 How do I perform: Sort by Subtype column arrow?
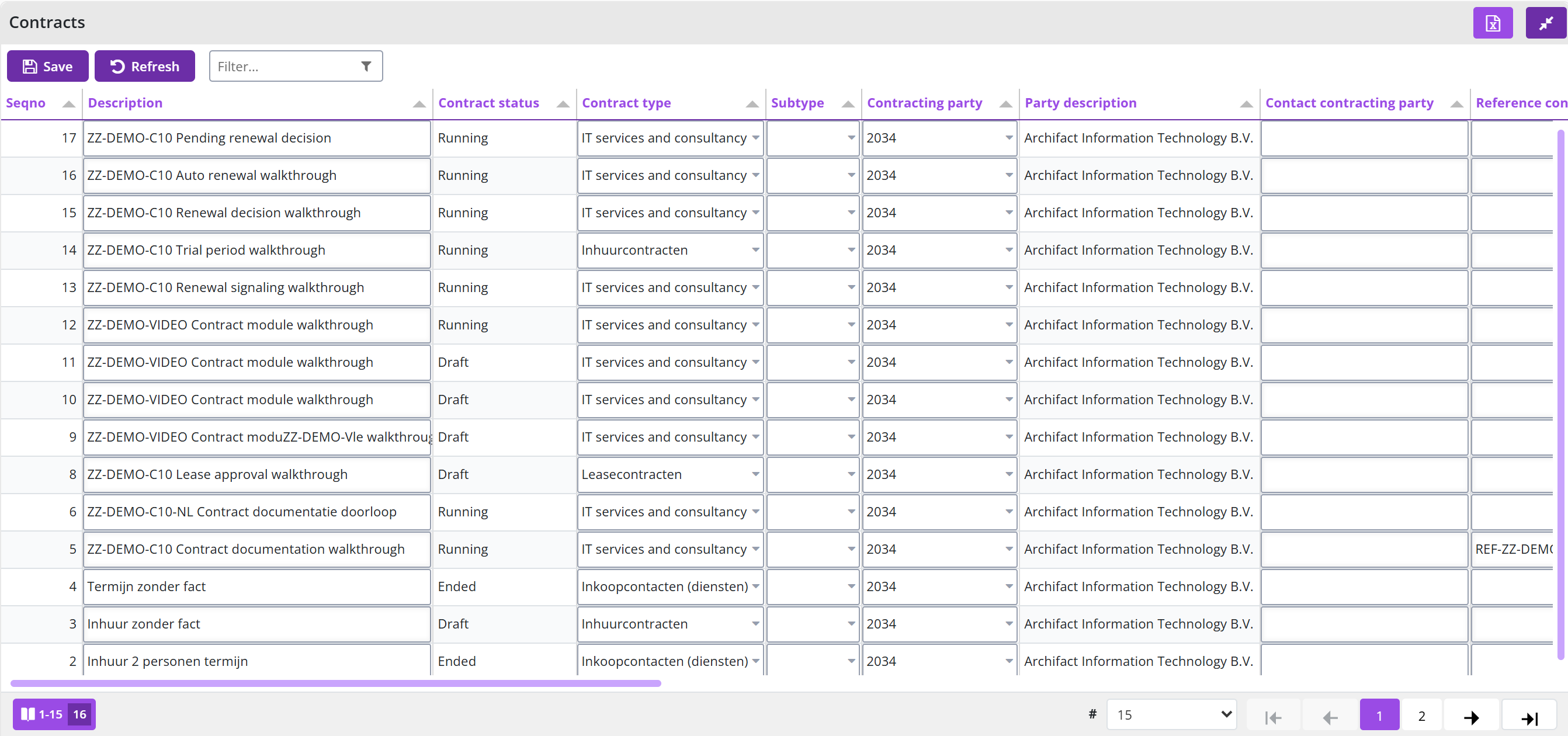[848, 103]
